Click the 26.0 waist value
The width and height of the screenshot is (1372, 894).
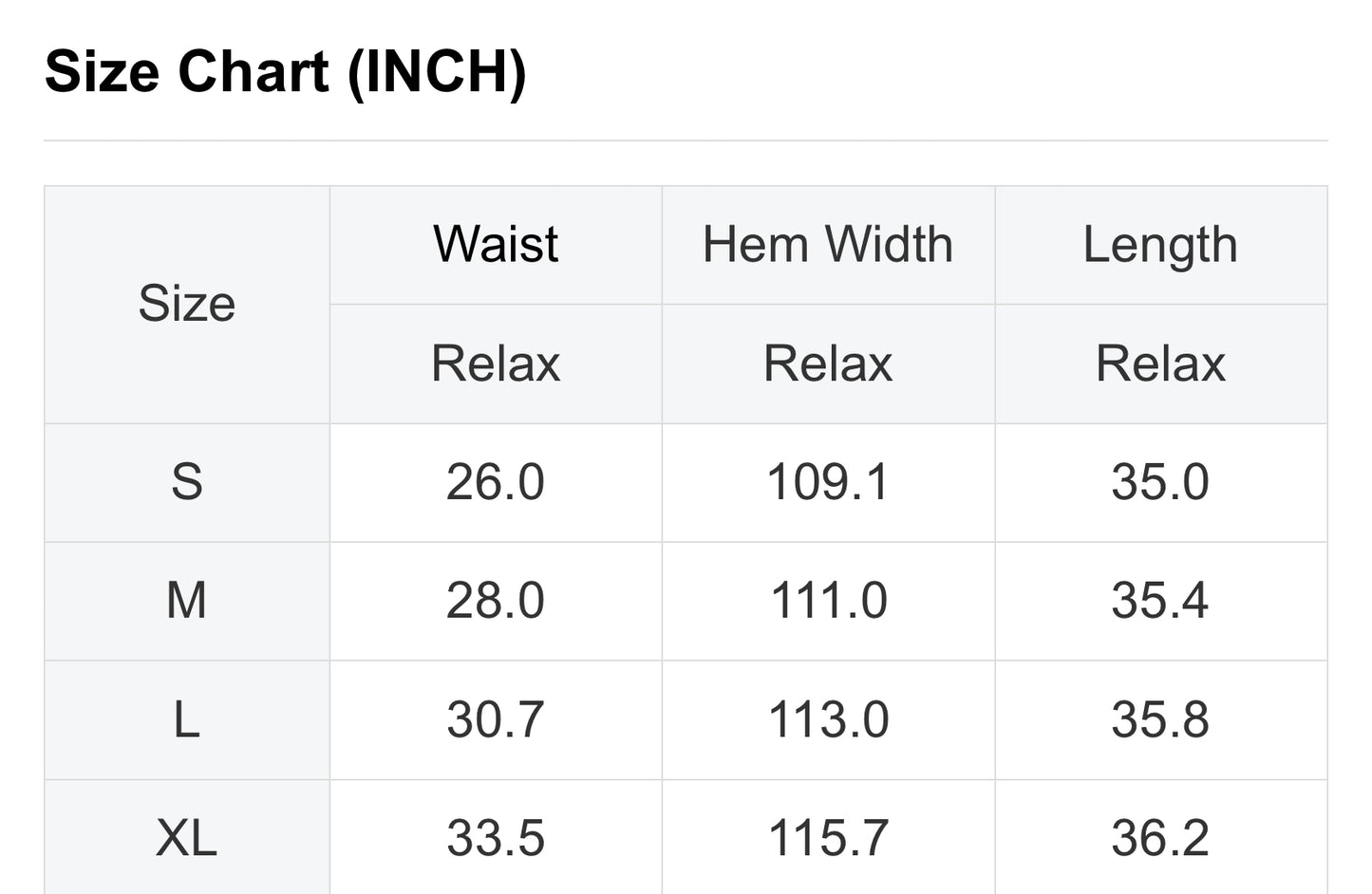(496, 482)
